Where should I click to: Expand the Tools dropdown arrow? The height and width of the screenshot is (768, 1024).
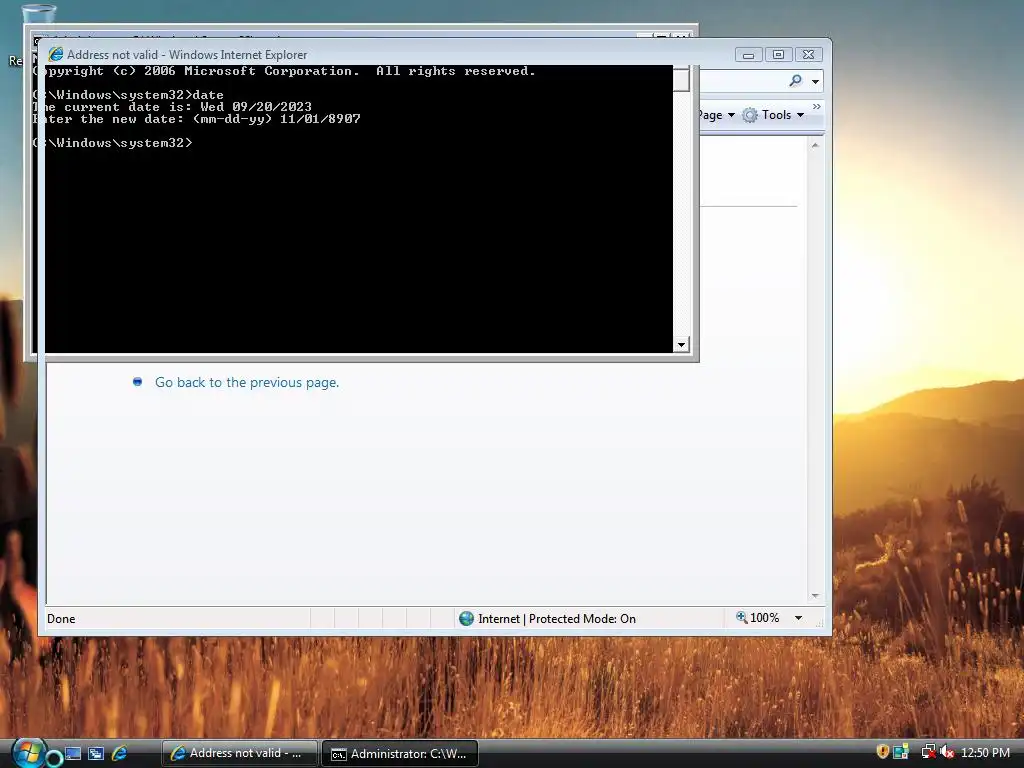(800, 115)
